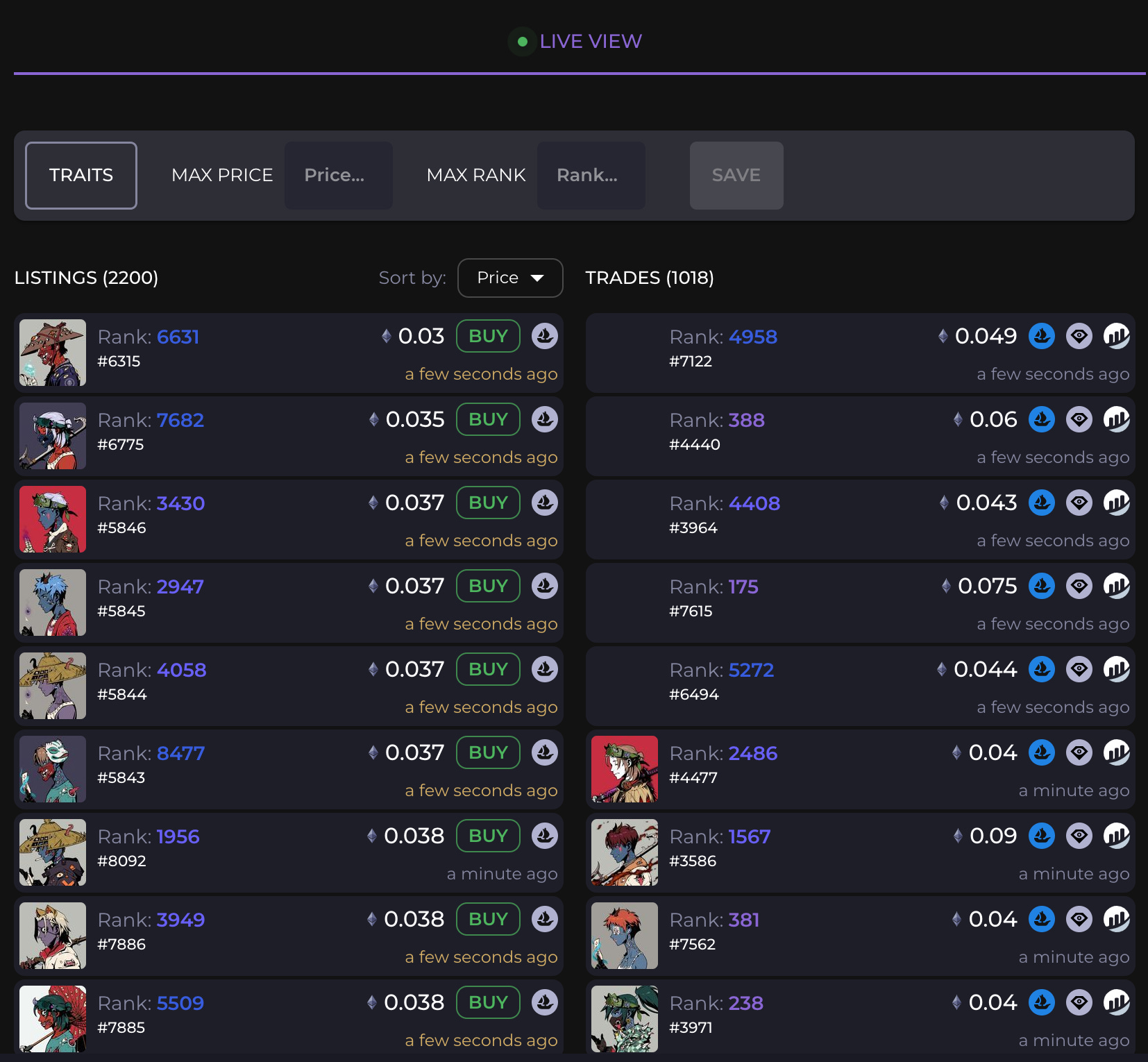This screenshot has width=1148, height=1062.
Task: Open rank link 8477 in listings
Action: 181,753
